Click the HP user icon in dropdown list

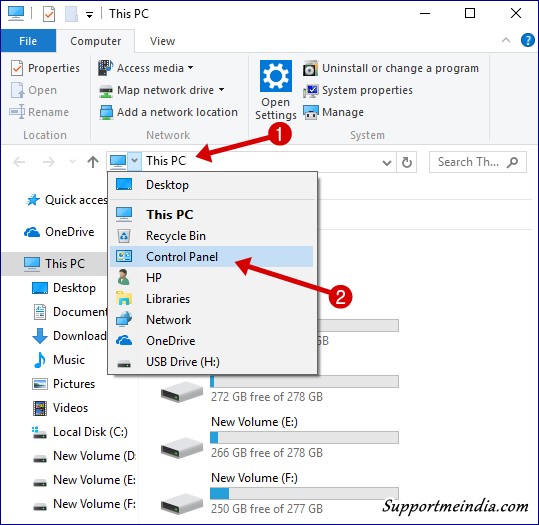[123, 277]
